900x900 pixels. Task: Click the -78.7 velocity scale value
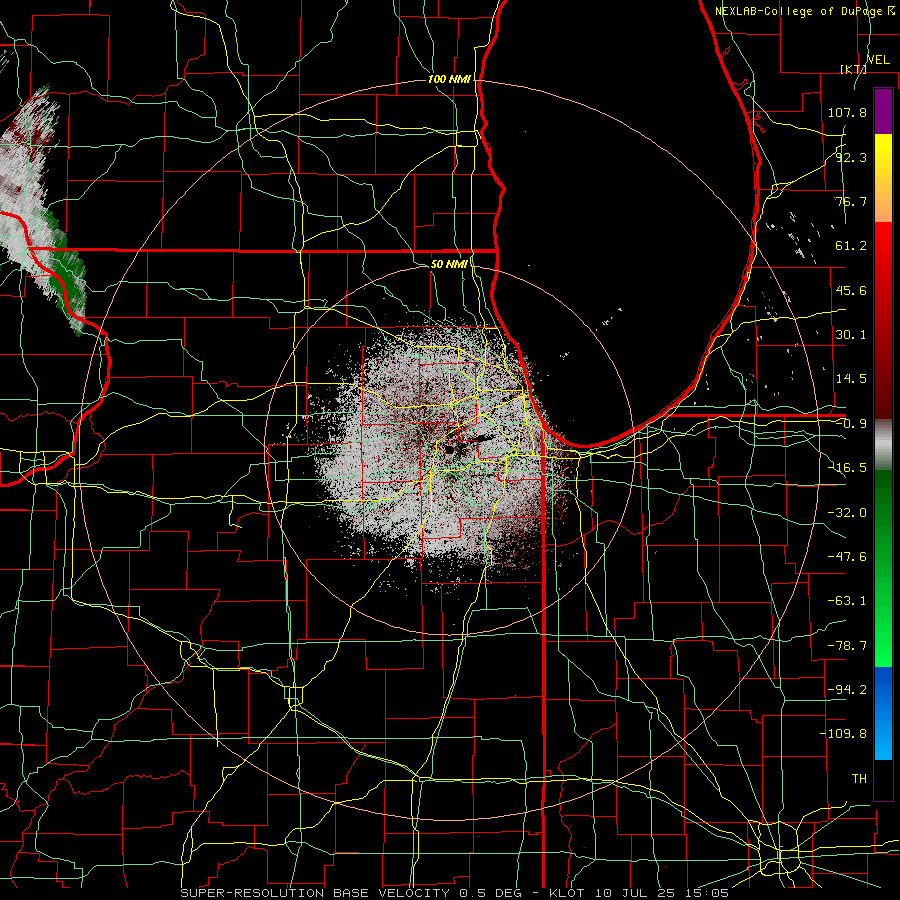847,646
